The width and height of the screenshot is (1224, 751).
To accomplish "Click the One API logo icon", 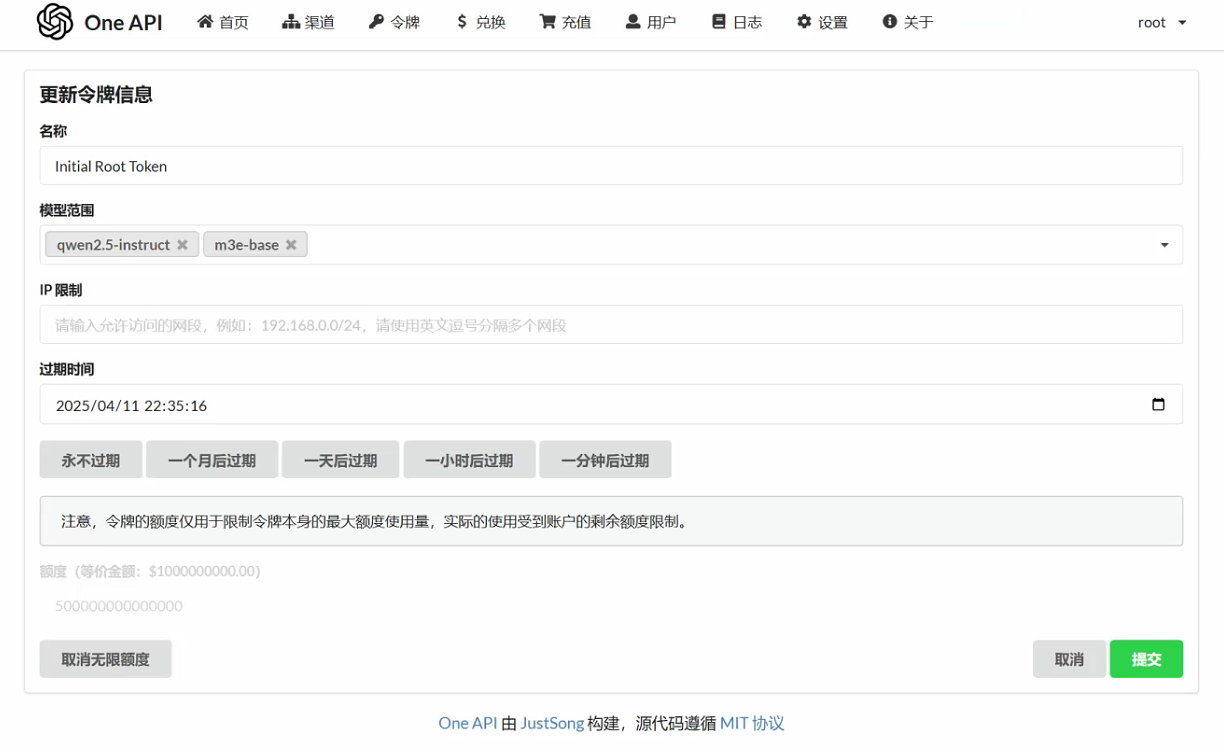I will point(55,22).
